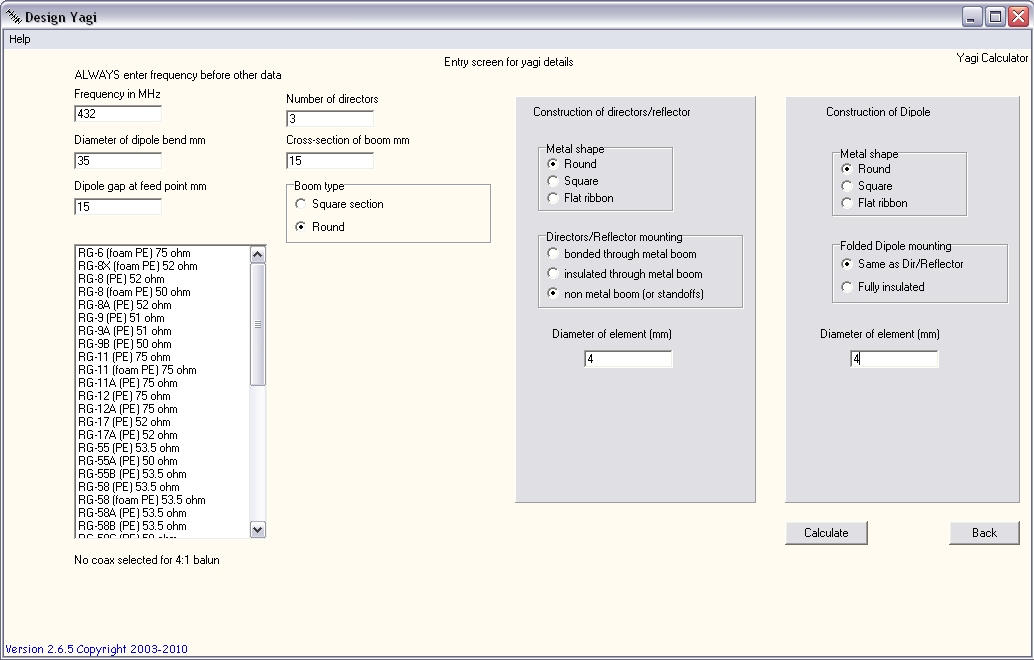Screen dimensions: 1034x660
Task: Minimize the Design Yagi window
Action: click(971, 16)
